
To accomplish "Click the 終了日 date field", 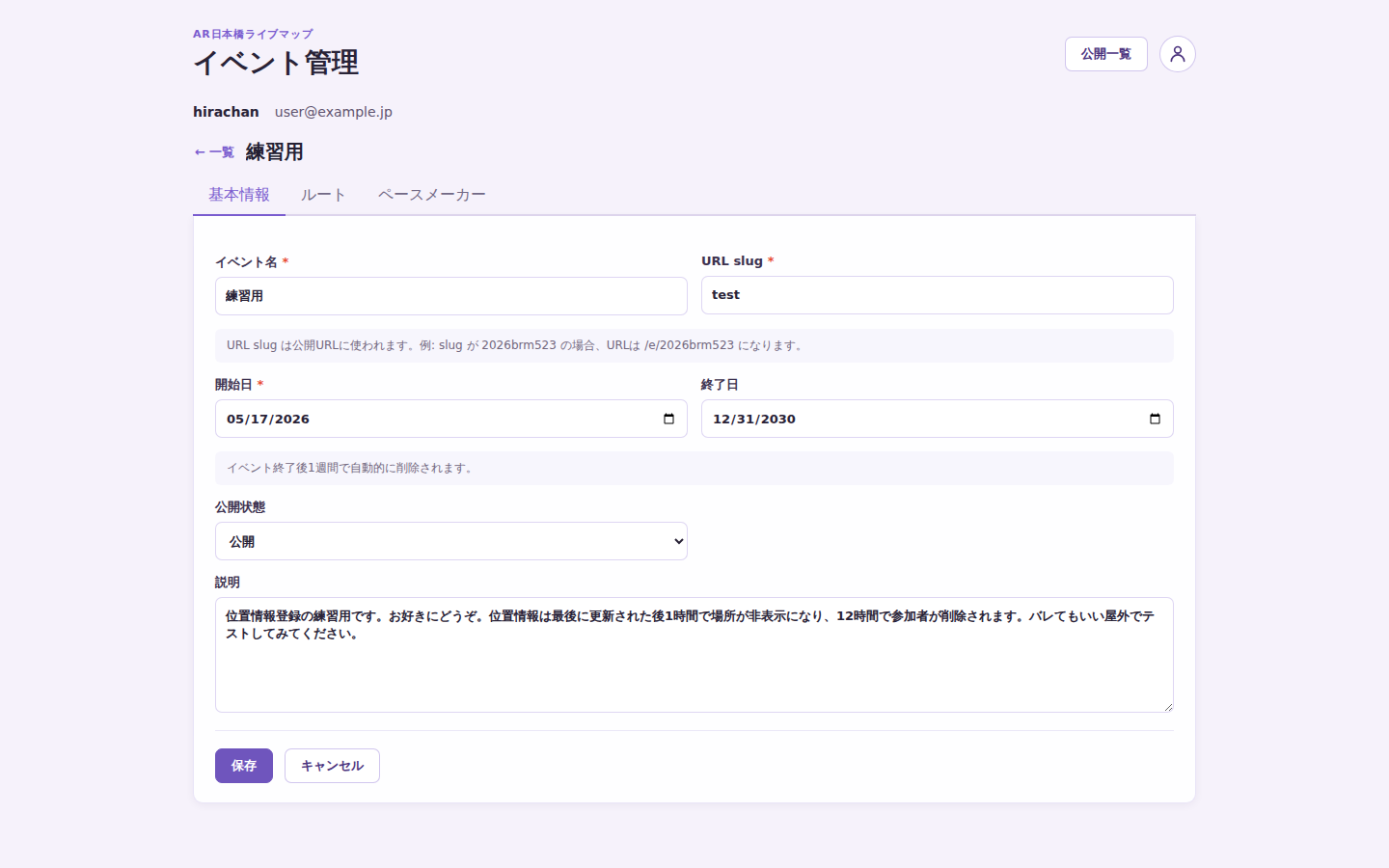I will 937,419.
